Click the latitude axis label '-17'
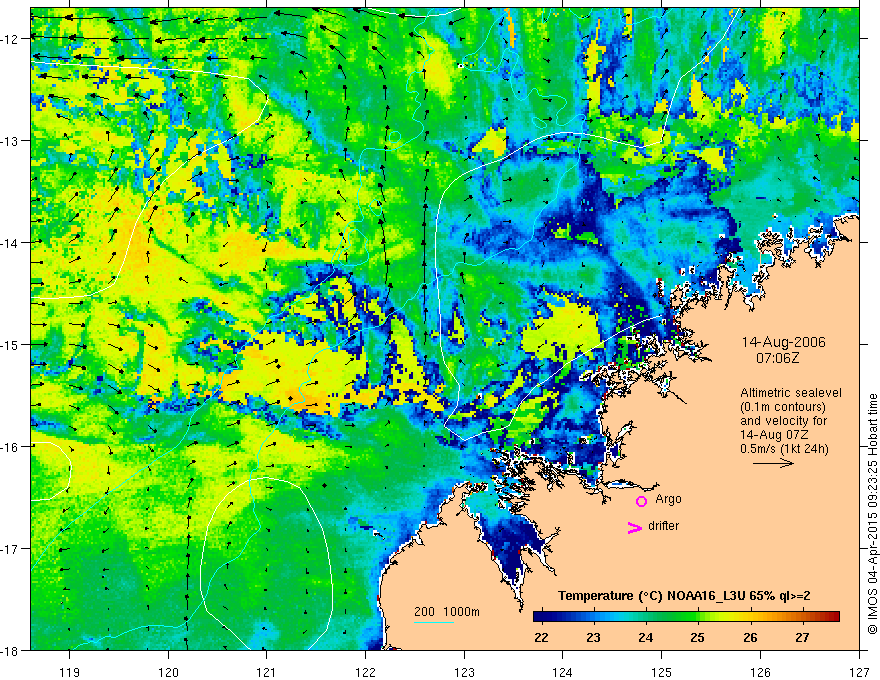The width and height of the screenshot is (880, 680). point(10,548)
